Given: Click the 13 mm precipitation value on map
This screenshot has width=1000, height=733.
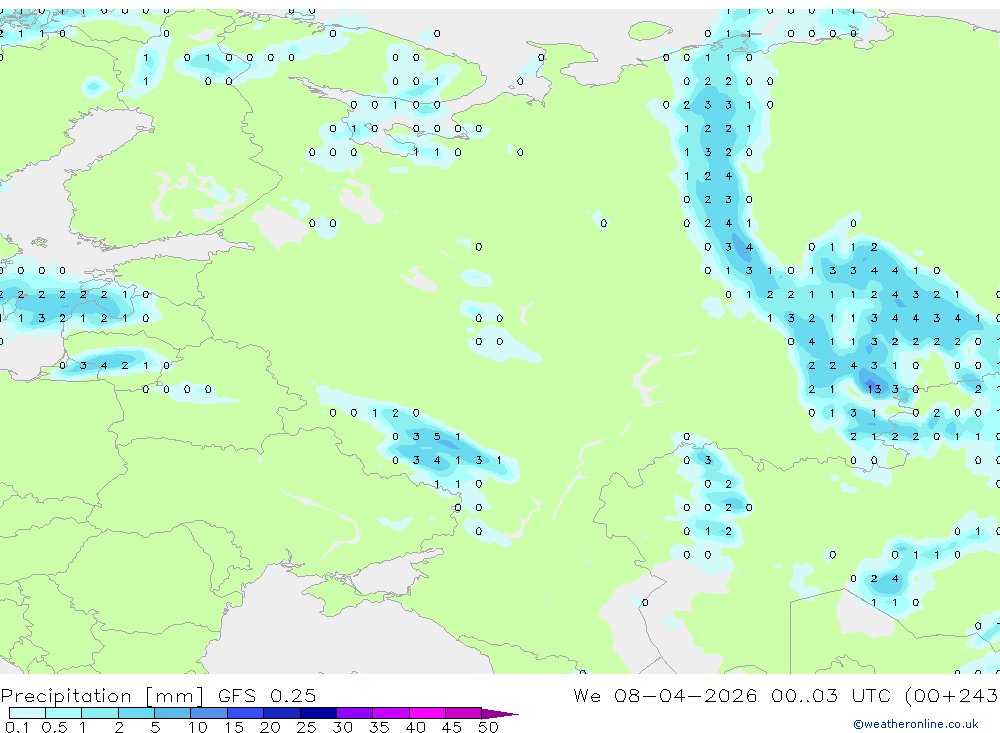Looking at the screenshot, I should click(x=874, y=389).
